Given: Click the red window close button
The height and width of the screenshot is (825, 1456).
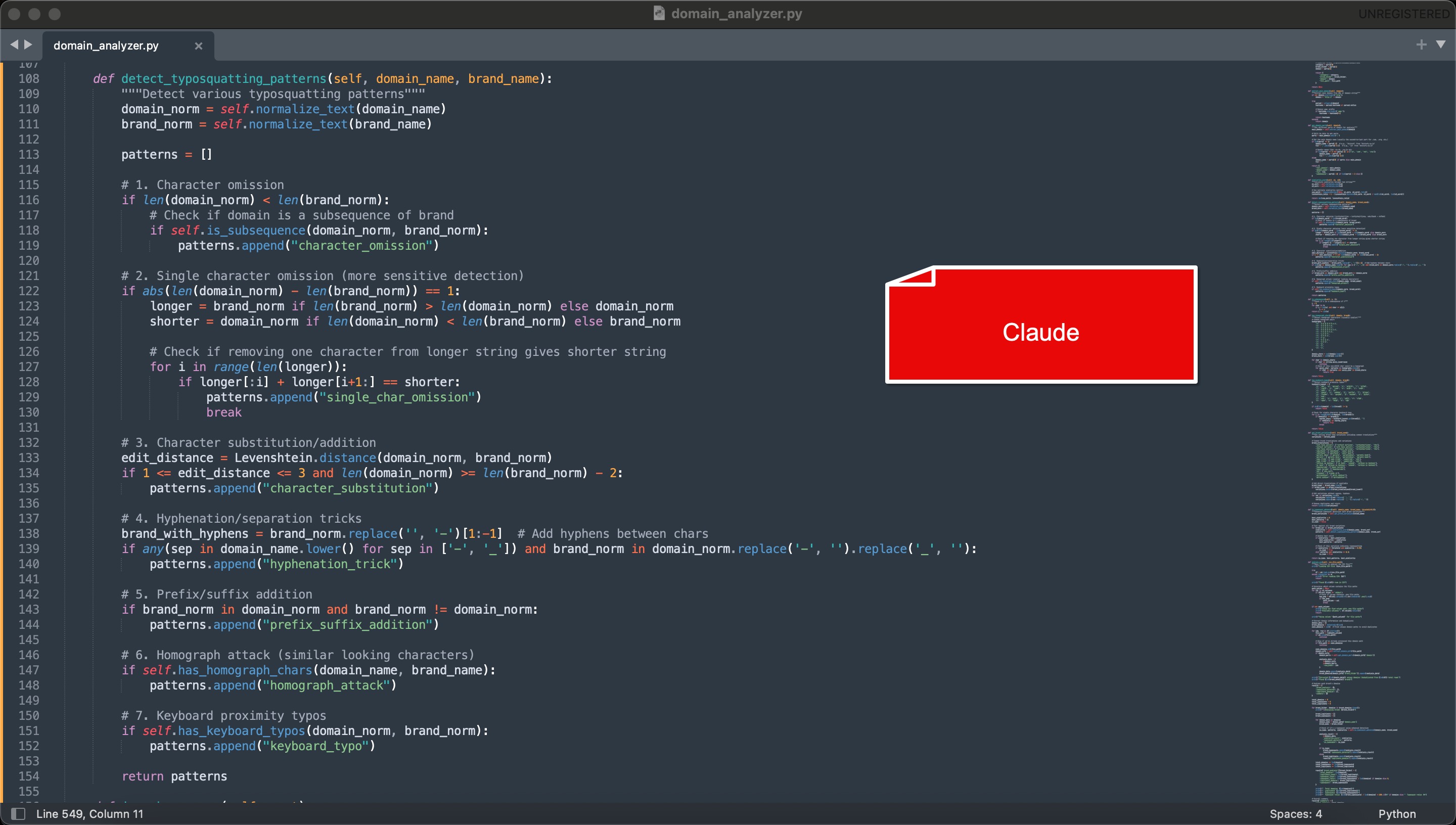Looking at the screenshot, I should point(15,14).
